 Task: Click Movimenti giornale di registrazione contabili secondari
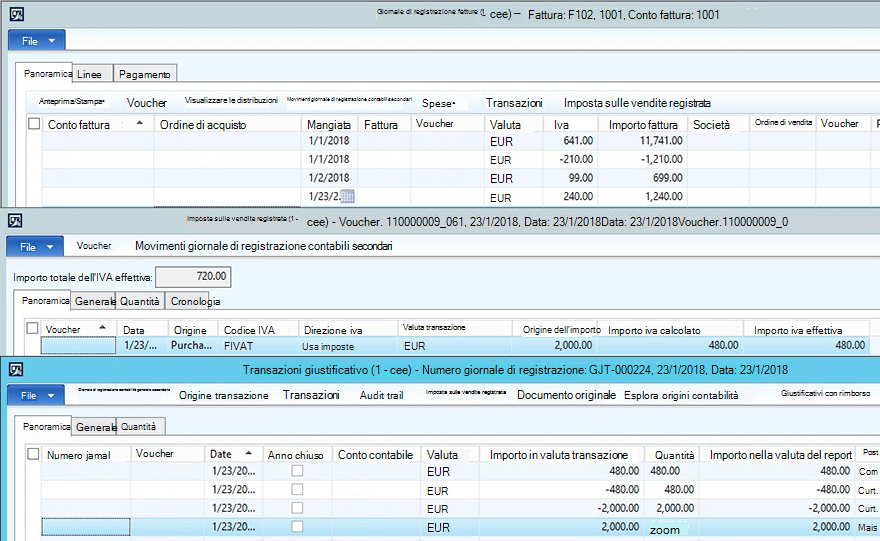coord(264,246)
